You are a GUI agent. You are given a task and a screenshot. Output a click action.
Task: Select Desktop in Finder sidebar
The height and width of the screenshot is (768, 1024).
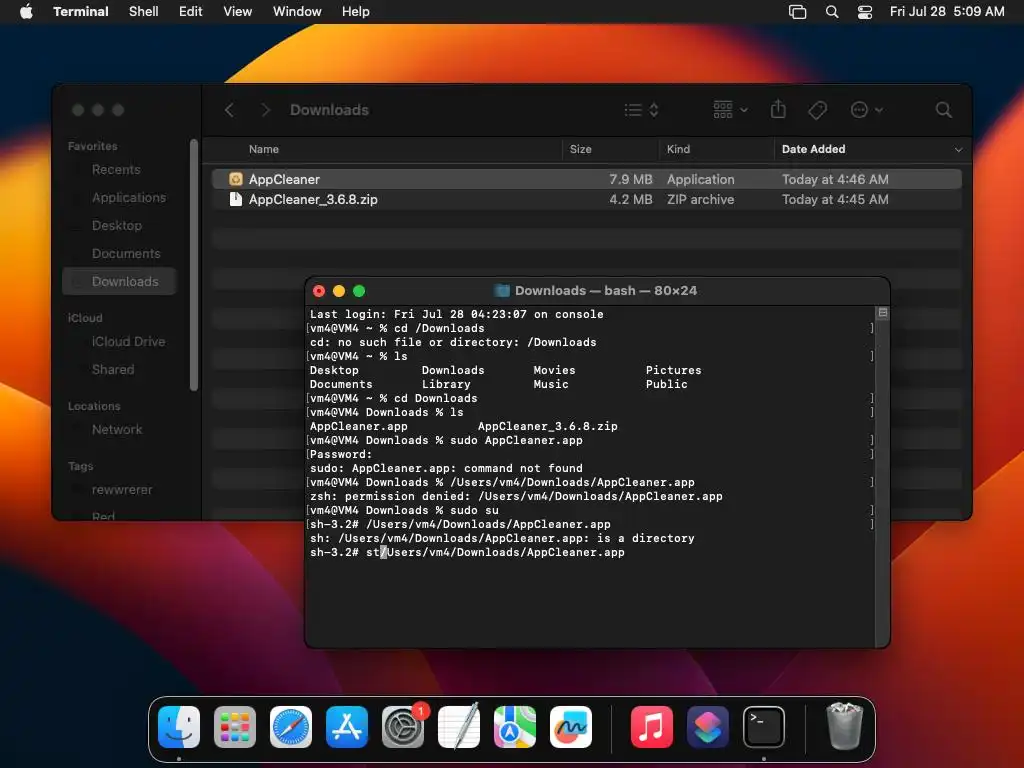pos(117,226)
